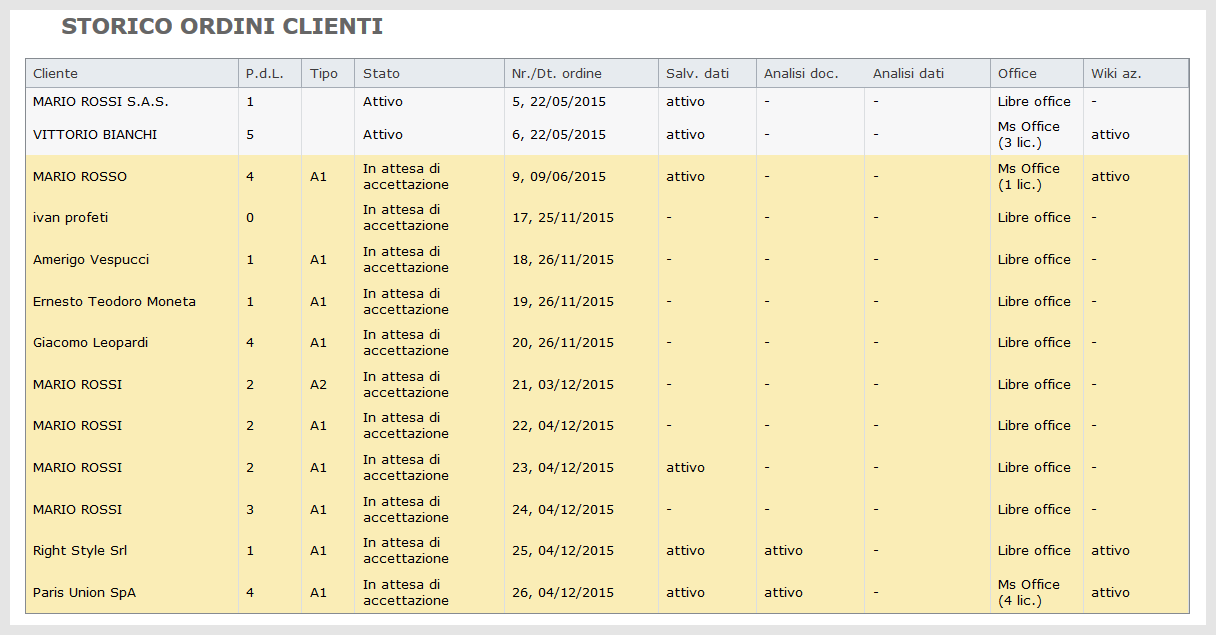Select the Paris Union SpA row
The width and height of the screenshot is (1216, 635).
(x=607, y=593)
